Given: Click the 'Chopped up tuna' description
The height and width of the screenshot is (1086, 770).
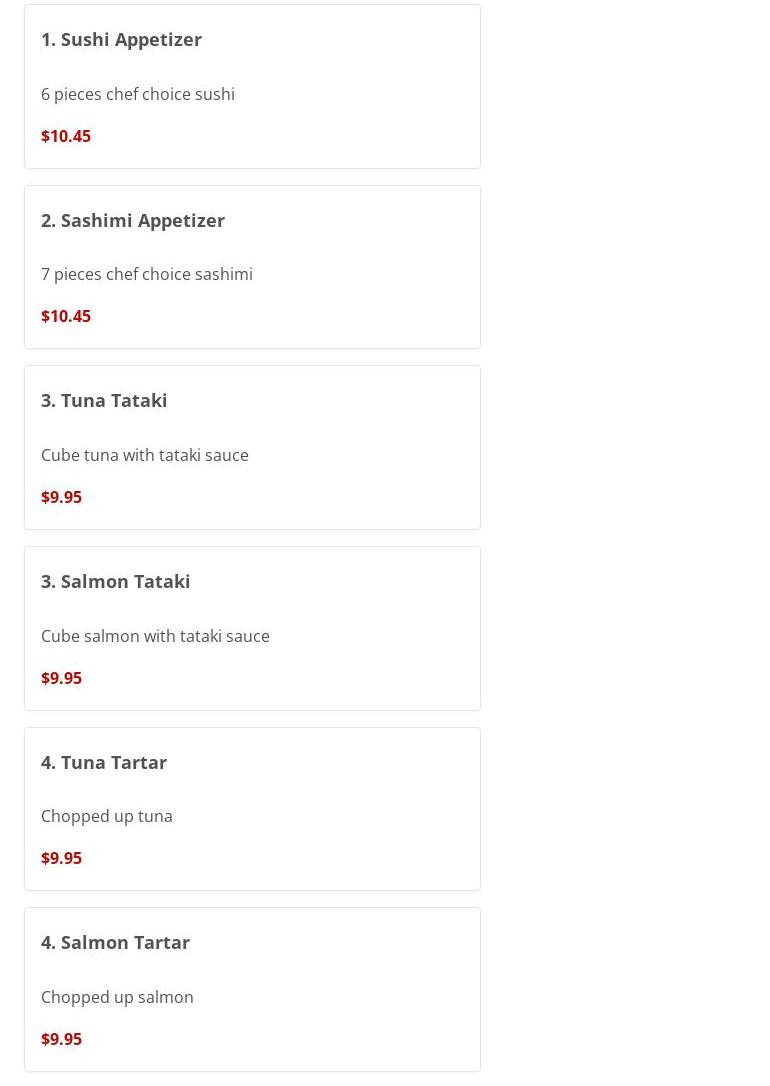Looking at the screenshot, I should pyautogui.click(x=107, y=816).
